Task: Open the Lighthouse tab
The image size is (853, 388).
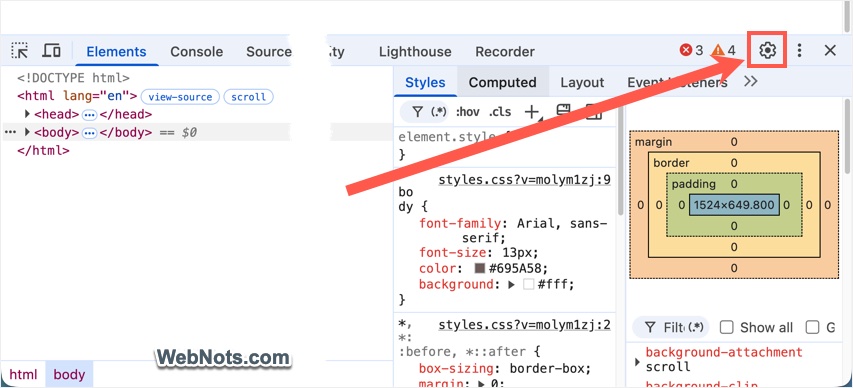Action: tap(415, 52)
